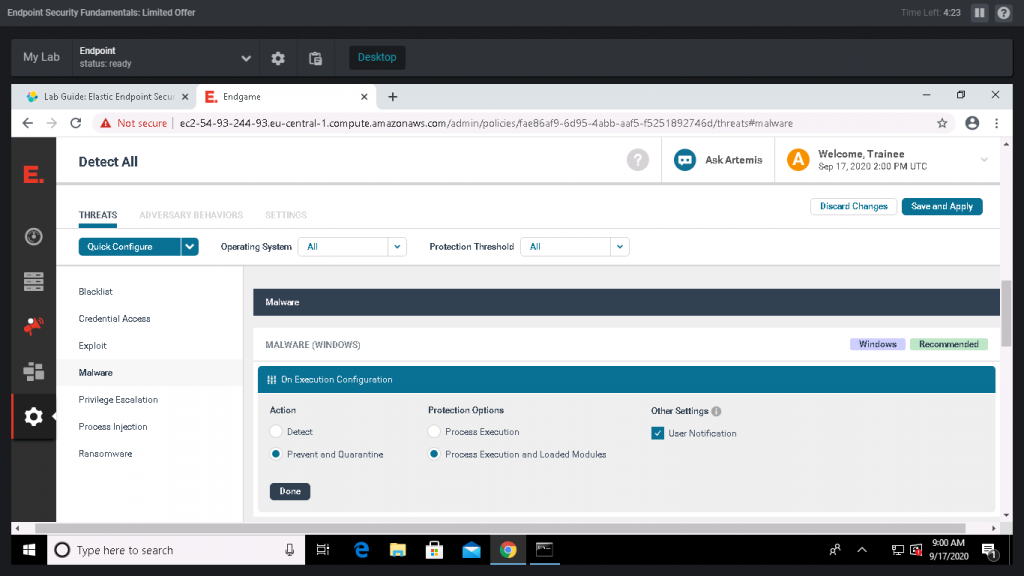The width and height of the screenshot is (1024, 576).
Task: Go back in the browser
Action: [27, 123]
